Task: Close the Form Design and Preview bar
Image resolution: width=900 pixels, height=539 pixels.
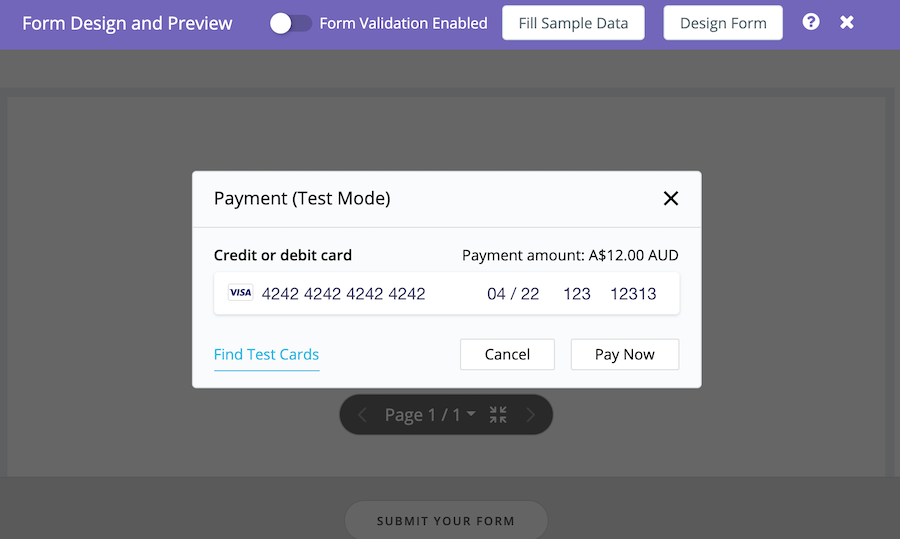Action: pyautogui.click(x=847, y=22)
